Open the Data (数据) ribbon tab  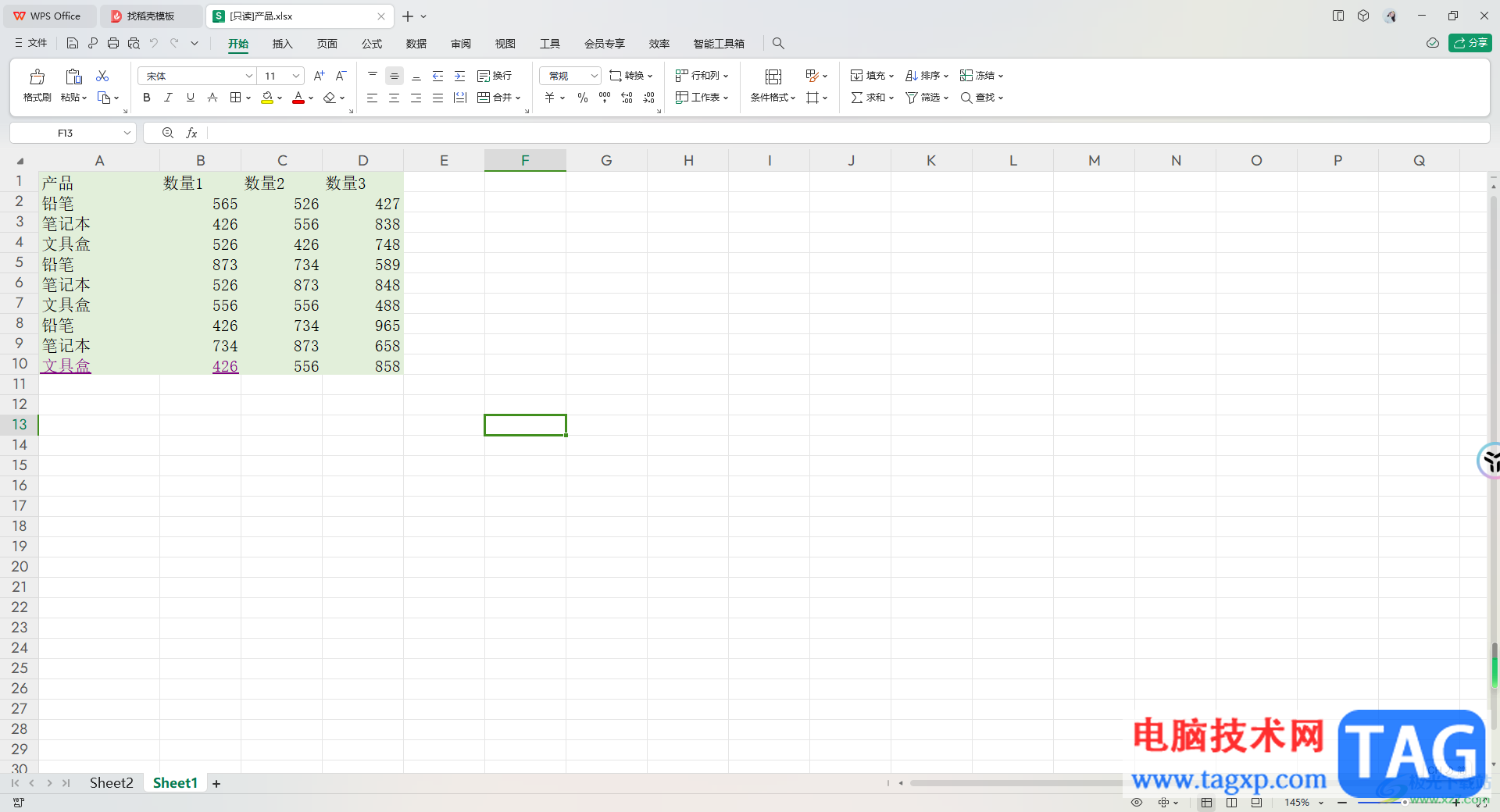tap(416, 44)
